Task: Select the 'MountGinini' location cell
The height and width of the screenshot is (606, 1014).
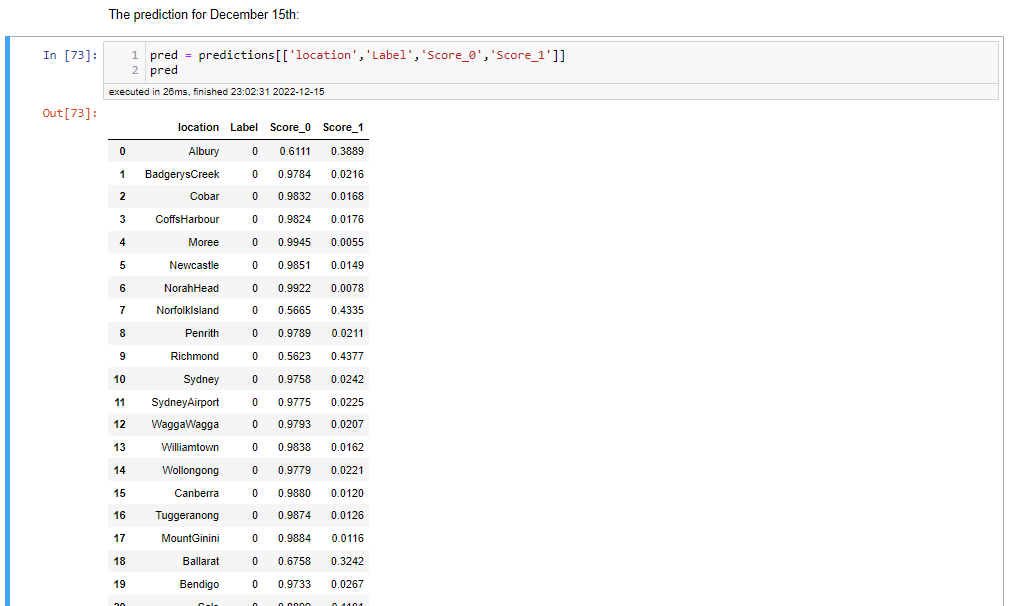Action: [x=190, y=539]
